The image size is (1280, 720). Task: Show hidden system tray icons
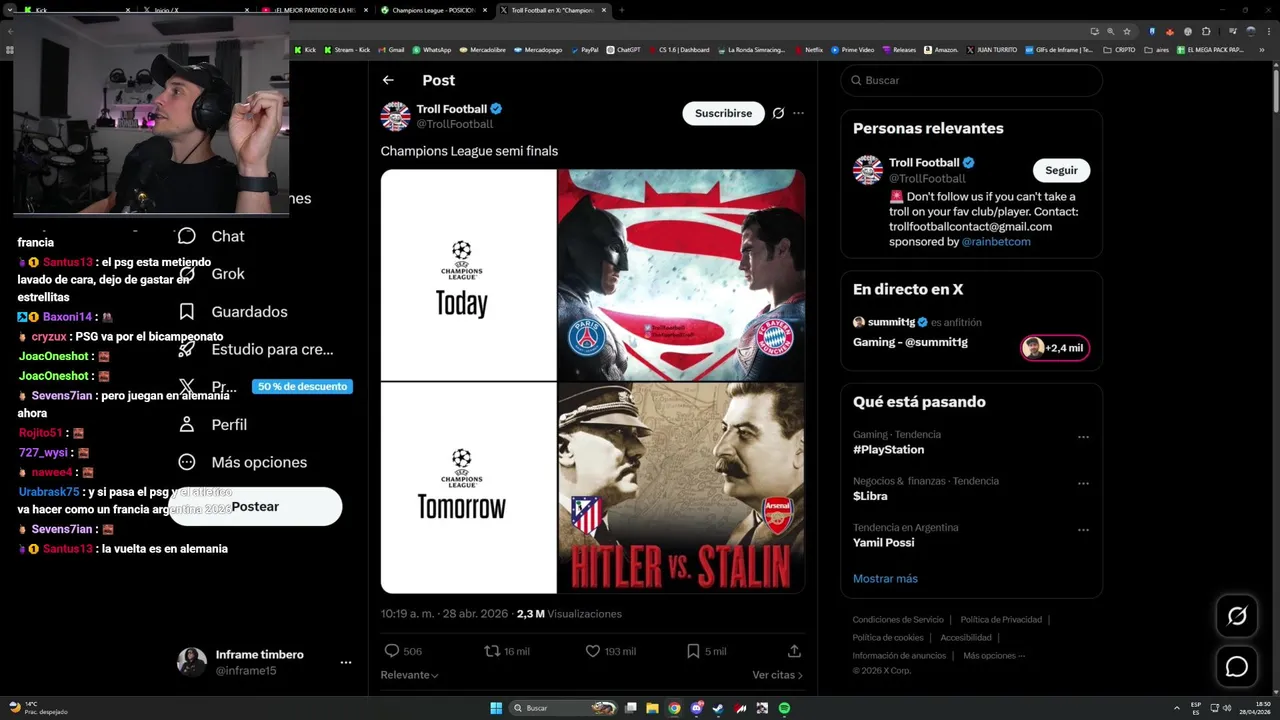[1176, 708]
